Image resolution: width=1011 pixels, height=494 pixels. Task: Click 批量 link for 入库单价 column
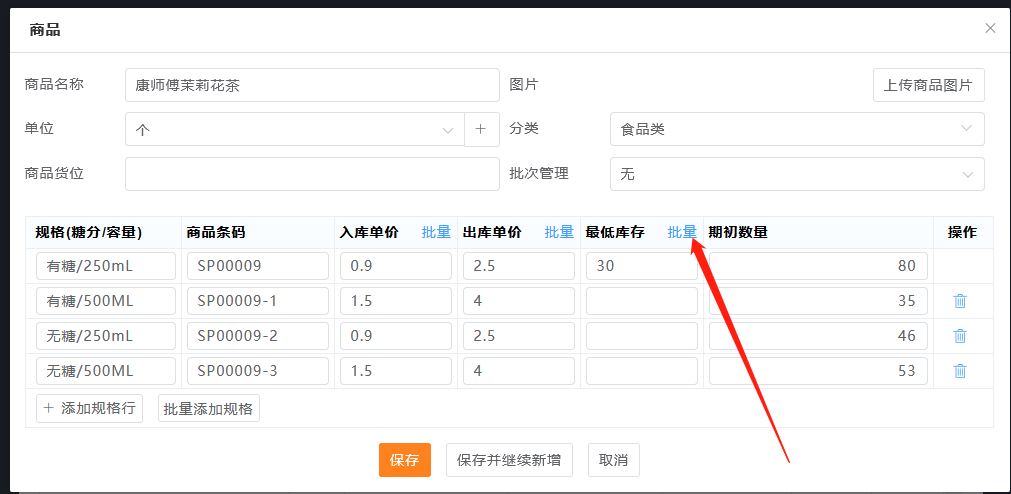436,232
